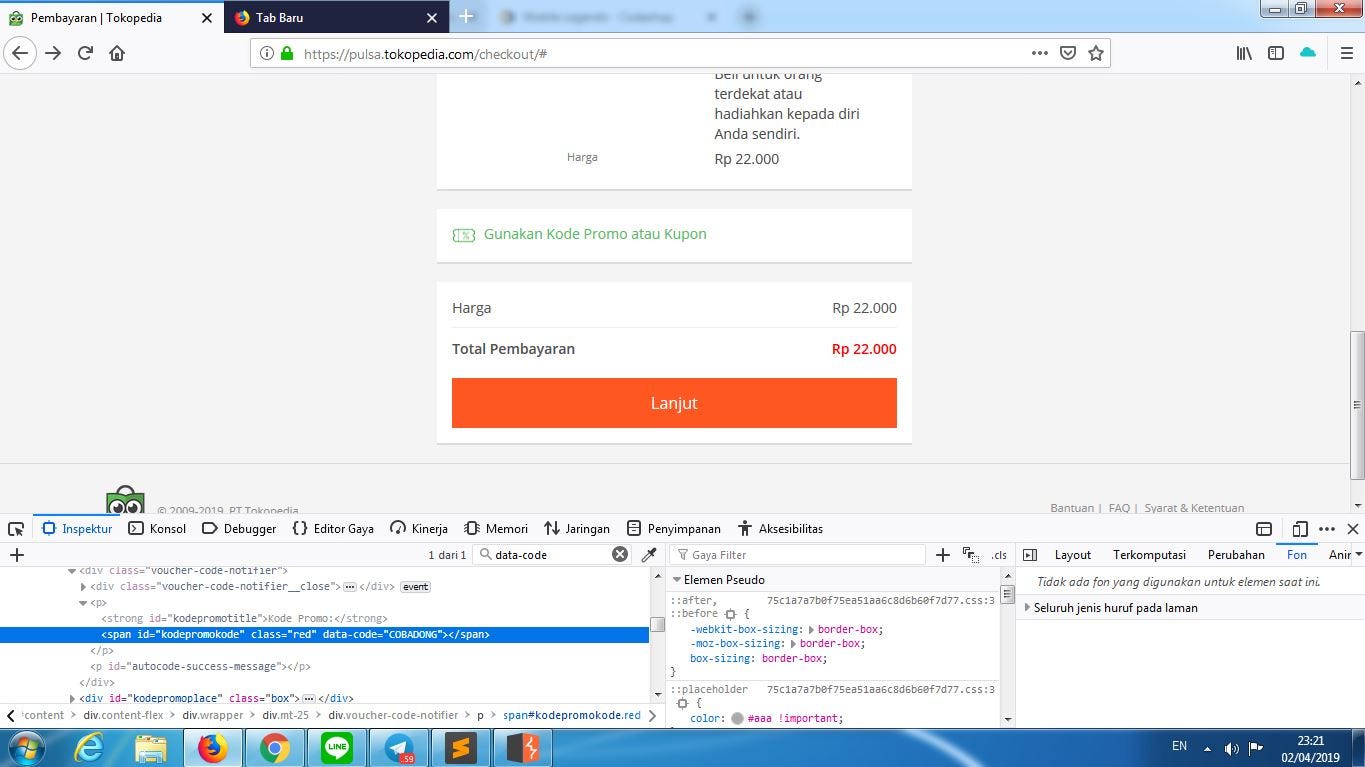Open the Bantuan footer link
Image resolution: width=1365 pixels, height=767 pixels.
pyautogui.click(x=1072, y=508)
